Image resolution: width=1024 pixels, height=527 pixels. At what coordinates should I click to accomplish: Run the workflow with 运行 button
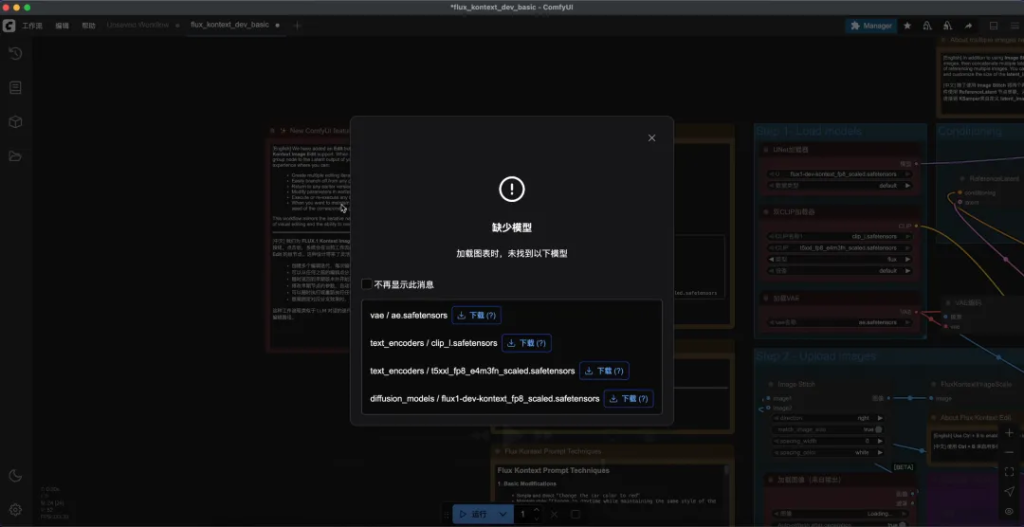[473, 514]
